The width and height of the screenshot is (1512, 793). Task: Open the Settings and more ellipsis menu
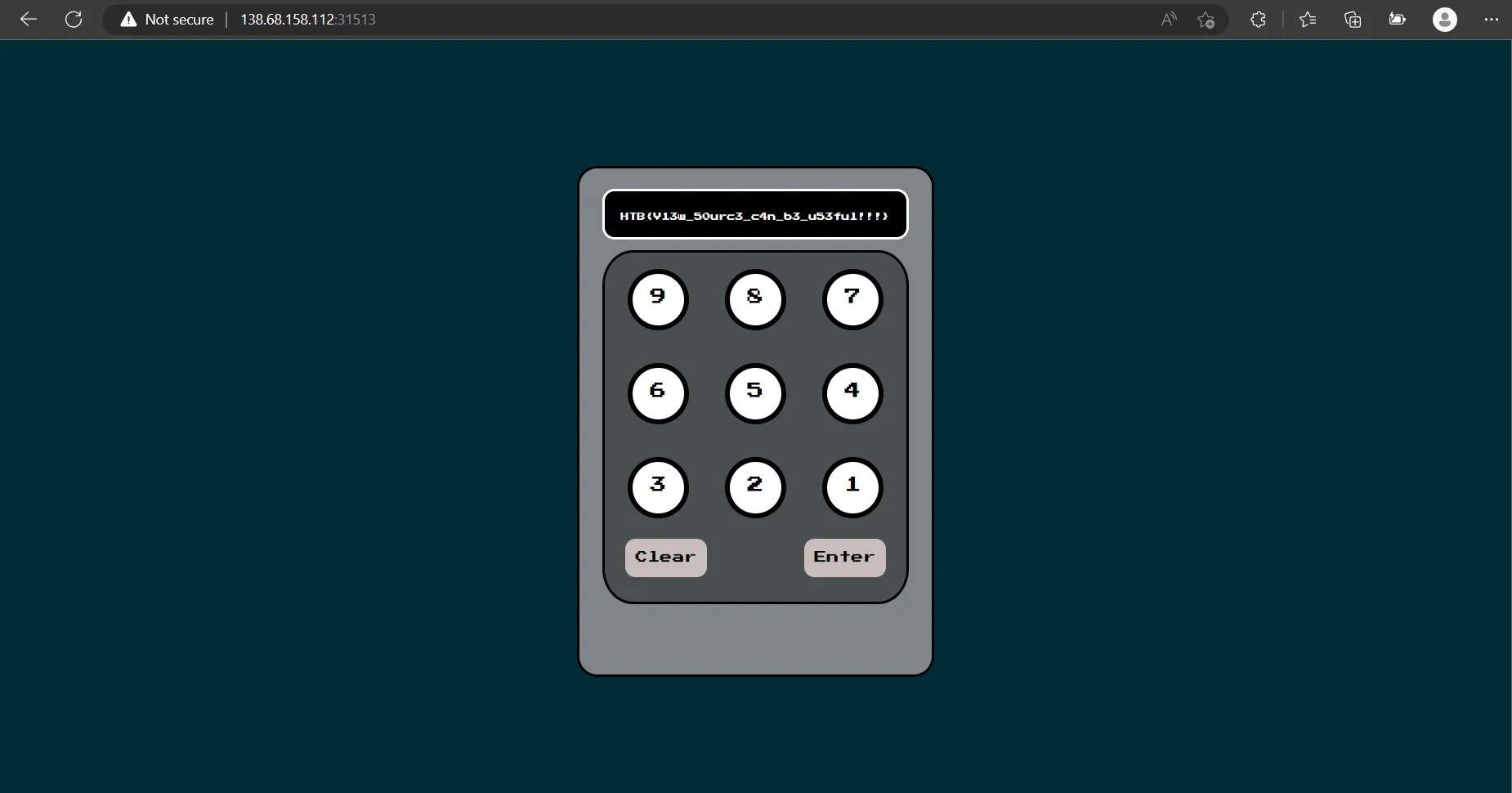point(1492,20)
